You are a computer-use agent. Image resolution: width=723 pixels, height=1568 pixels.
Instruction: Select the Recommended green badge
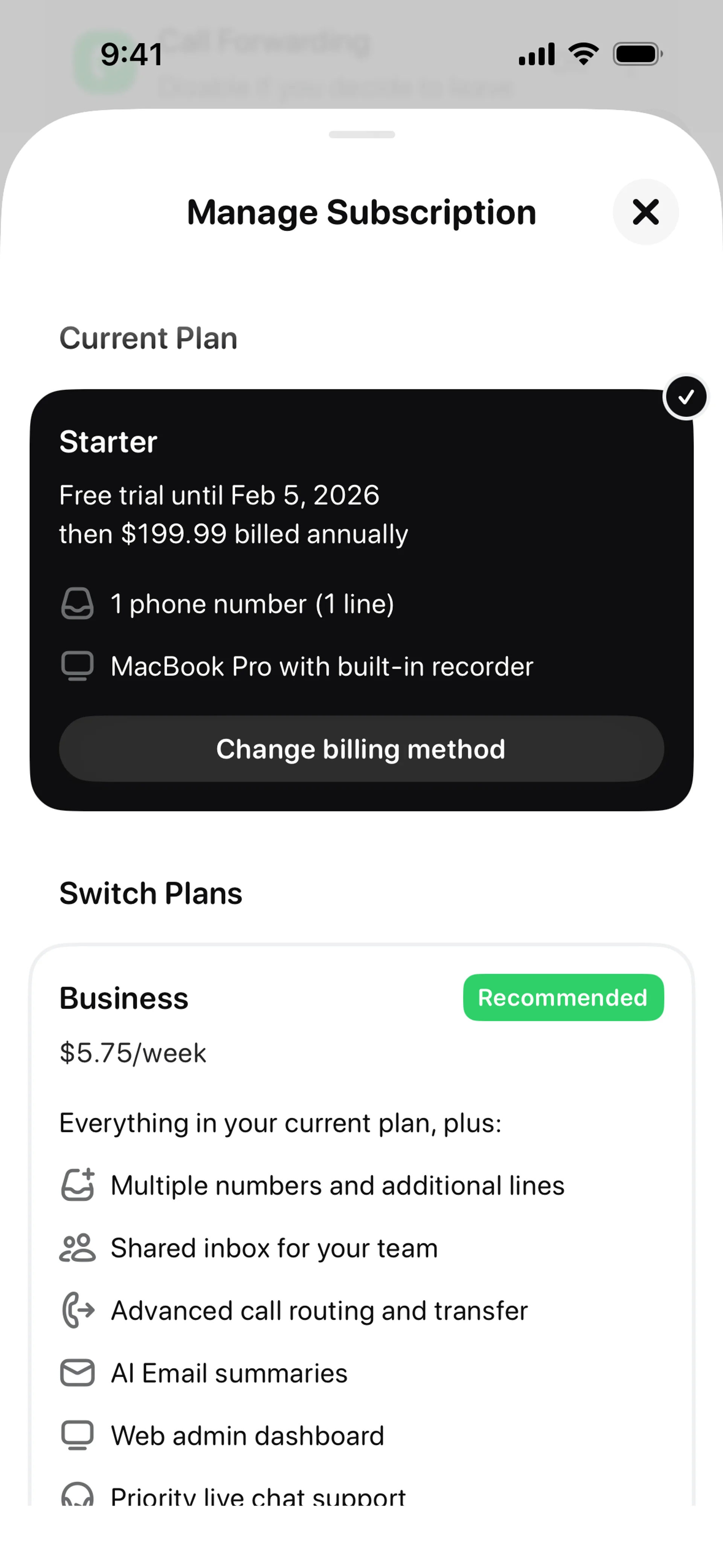[x=563, y=997]
